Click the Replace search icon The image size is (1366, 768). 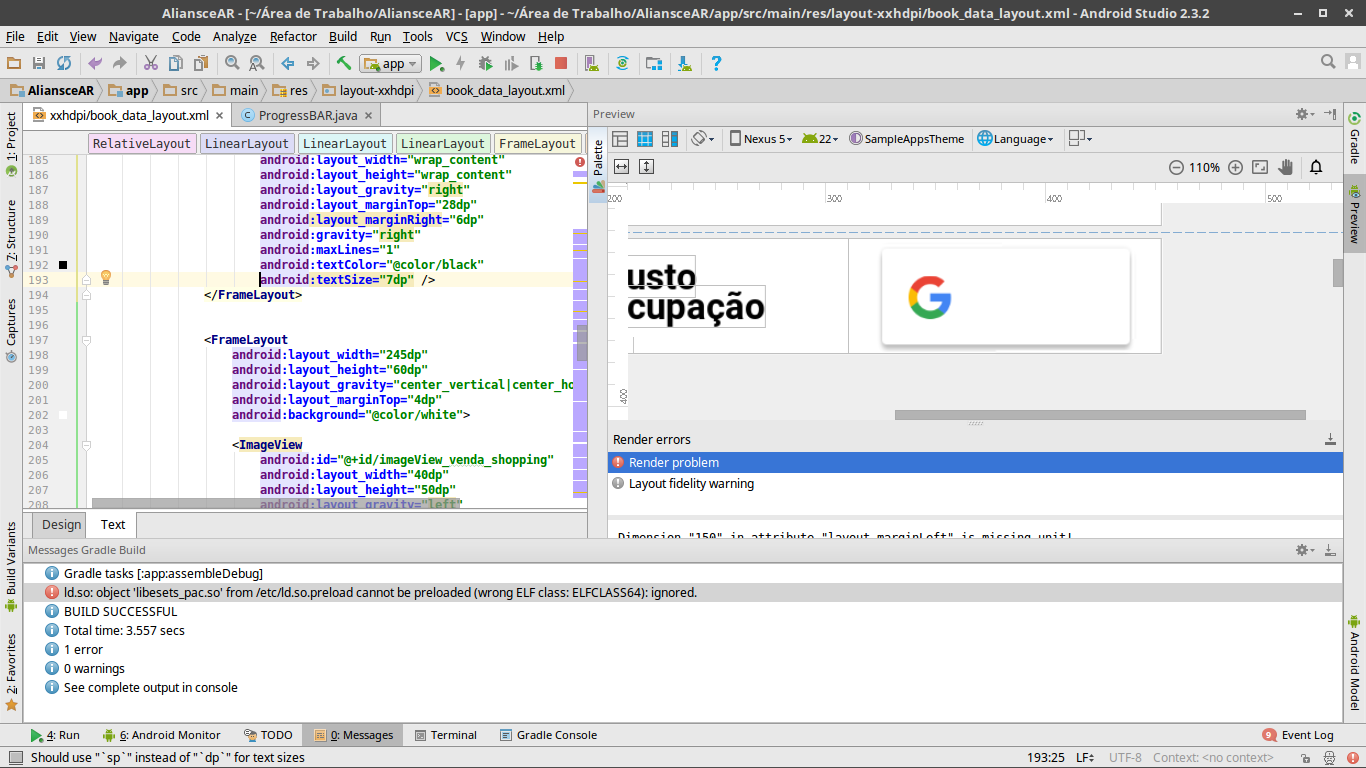[257, 63]
